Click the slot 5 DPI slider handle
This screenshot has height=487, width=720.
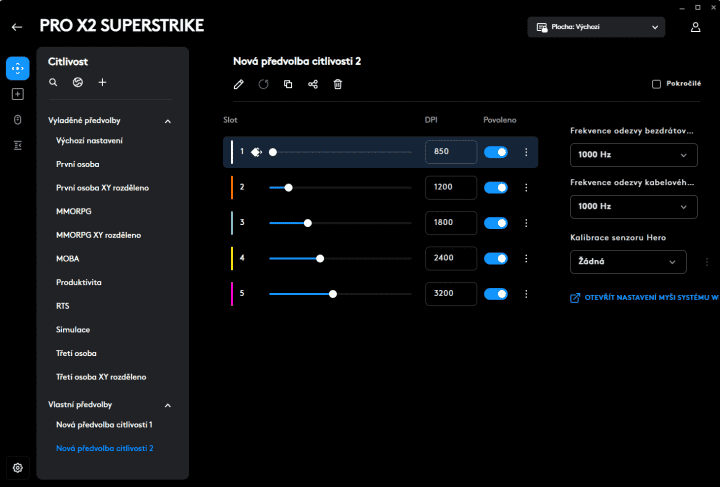pos(333,294)
